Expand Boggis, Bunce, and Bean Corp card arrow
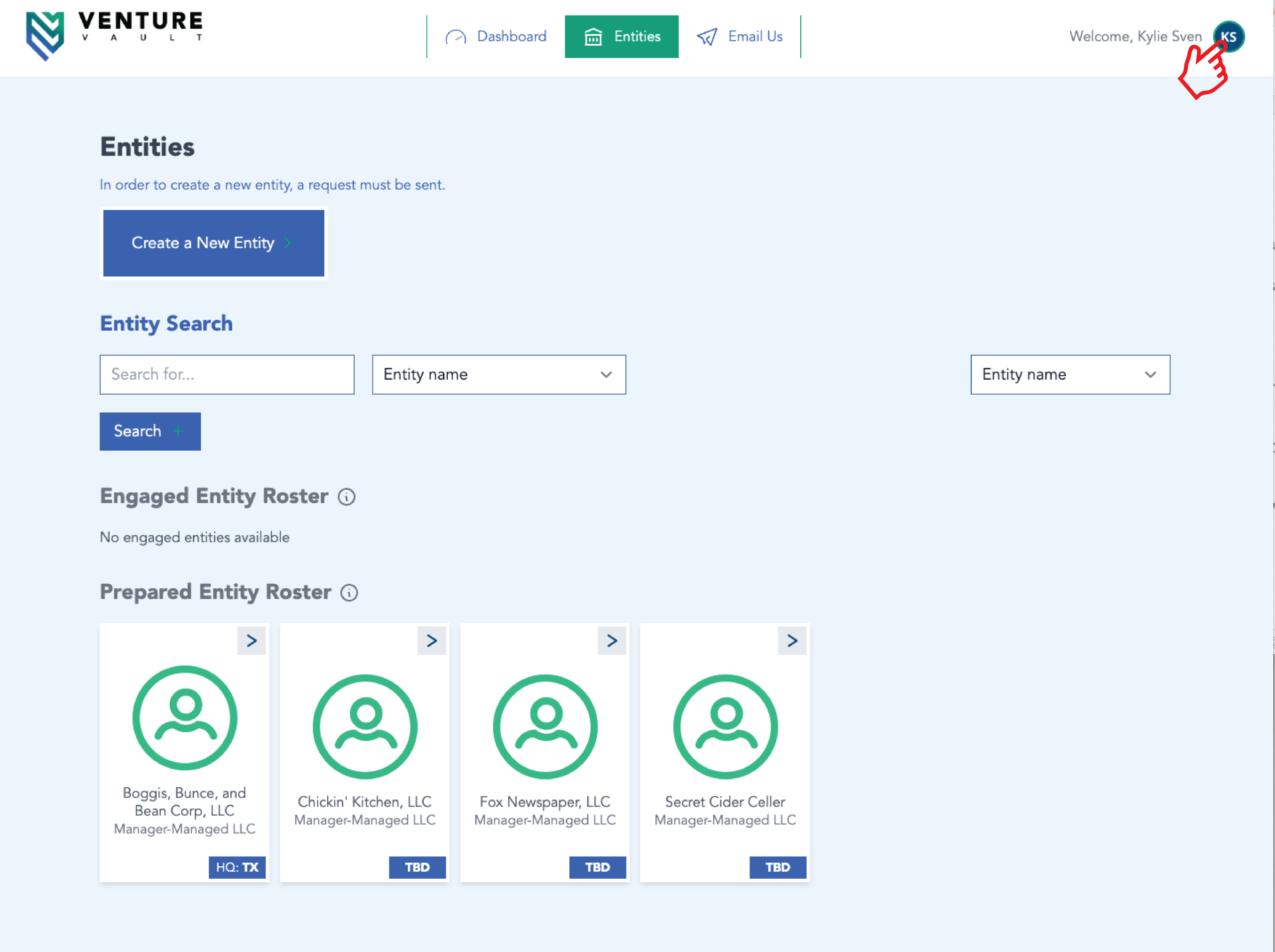The height and width of the screenshot is (952, 1275). coord(251,640)
